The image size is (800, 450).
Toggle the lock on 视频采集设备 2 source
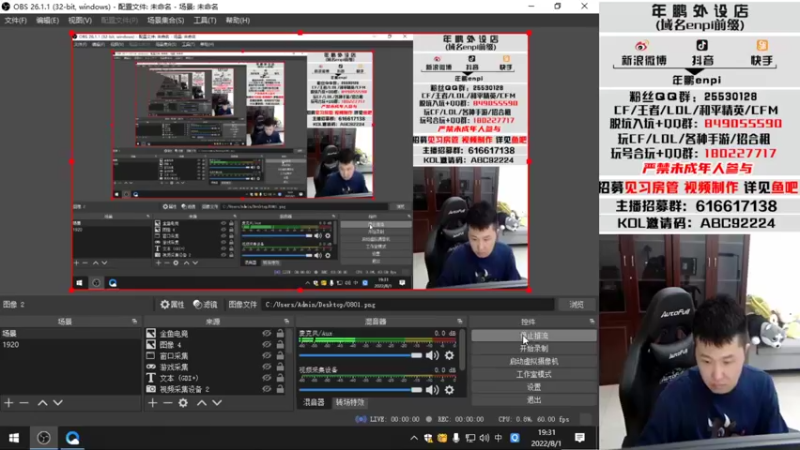coord(280,389)
